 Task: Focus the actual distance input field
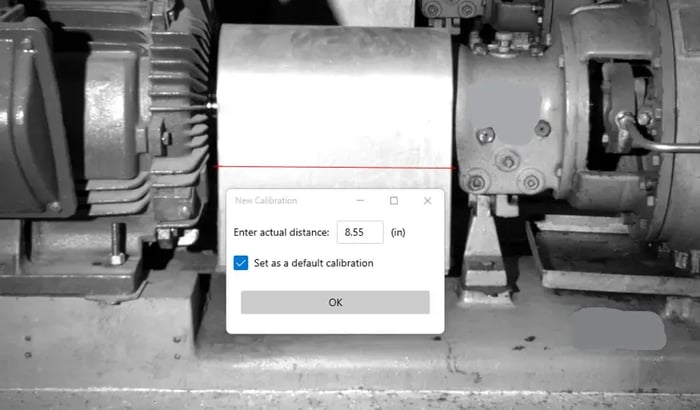click(x=359, y=232)
